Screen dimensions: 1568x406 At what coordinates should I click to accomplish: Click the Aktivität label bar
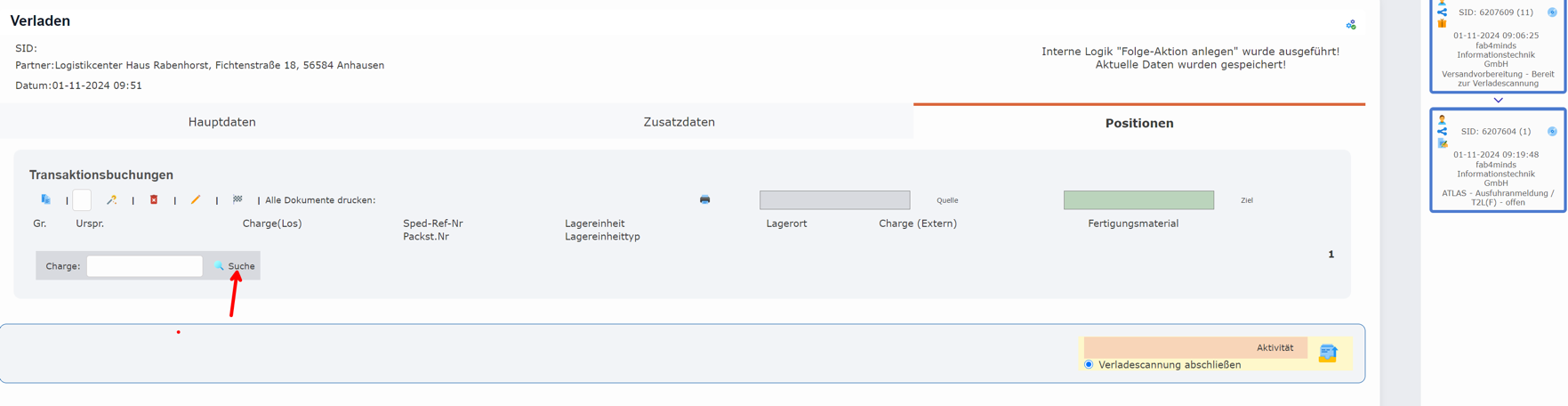(x=1195, y=348)
